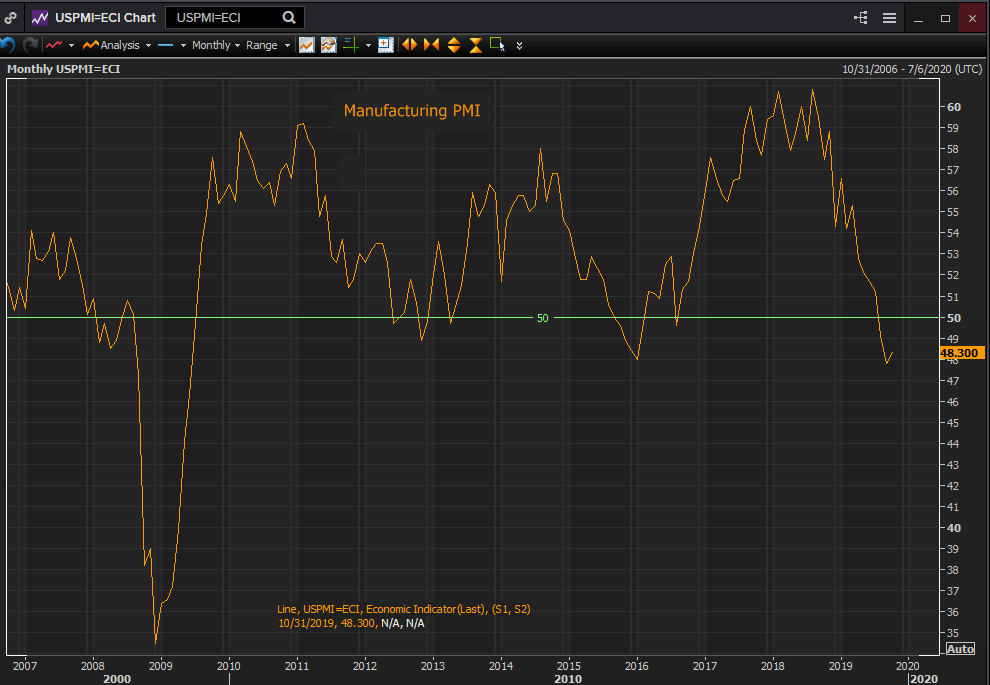Toggle the second chart overlay icon
This screenshot has height=685, width=990.
click(328, 45)
